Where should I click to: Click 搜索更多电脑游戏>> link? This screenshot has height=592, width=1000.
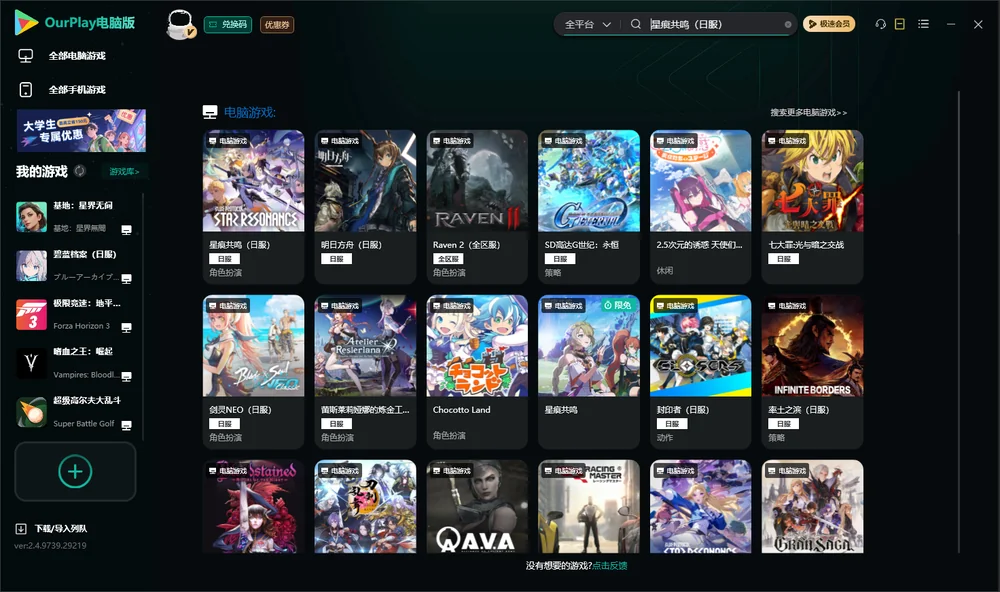tap(809, 112)
